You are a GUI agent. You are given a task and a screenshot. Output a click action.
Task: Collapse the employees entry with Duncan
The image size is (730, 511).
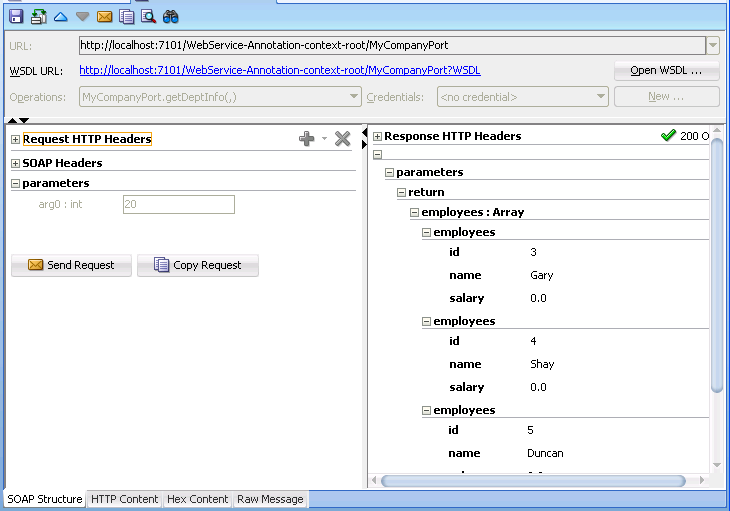click(x=426, y=410)
